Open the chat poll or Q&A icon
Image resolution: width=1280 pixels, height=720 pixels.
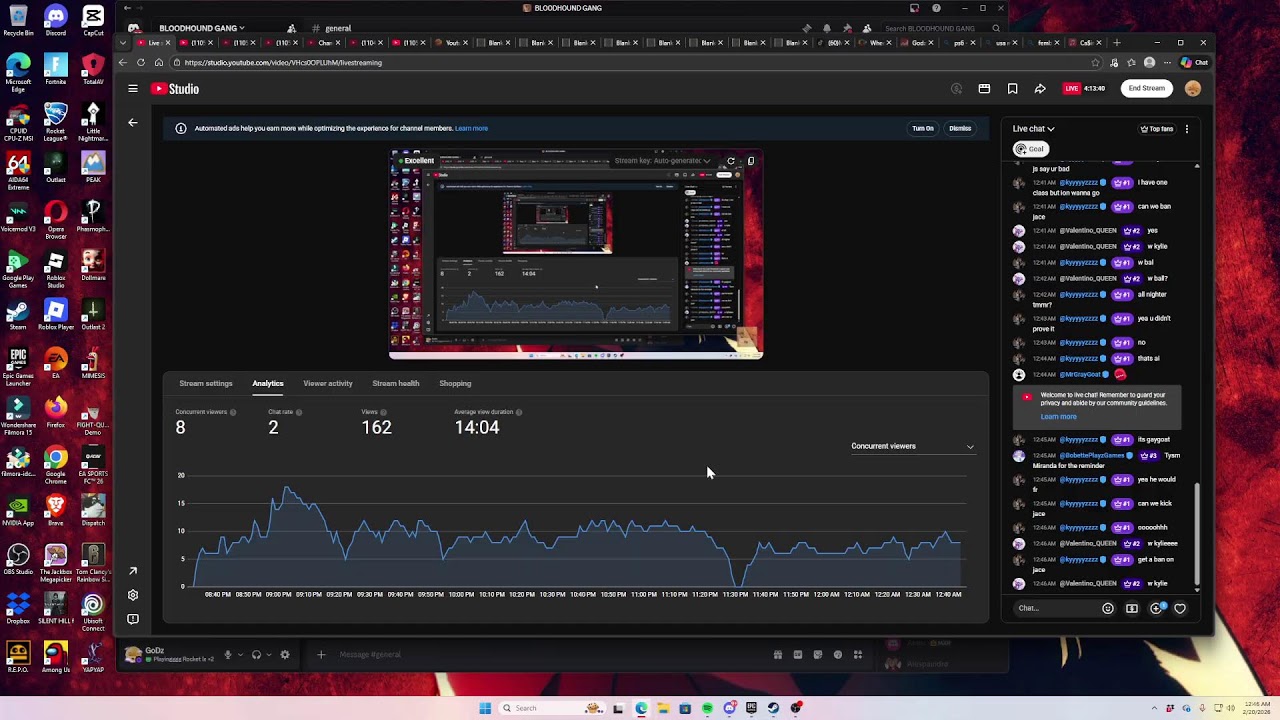[x=1156, y=608]
